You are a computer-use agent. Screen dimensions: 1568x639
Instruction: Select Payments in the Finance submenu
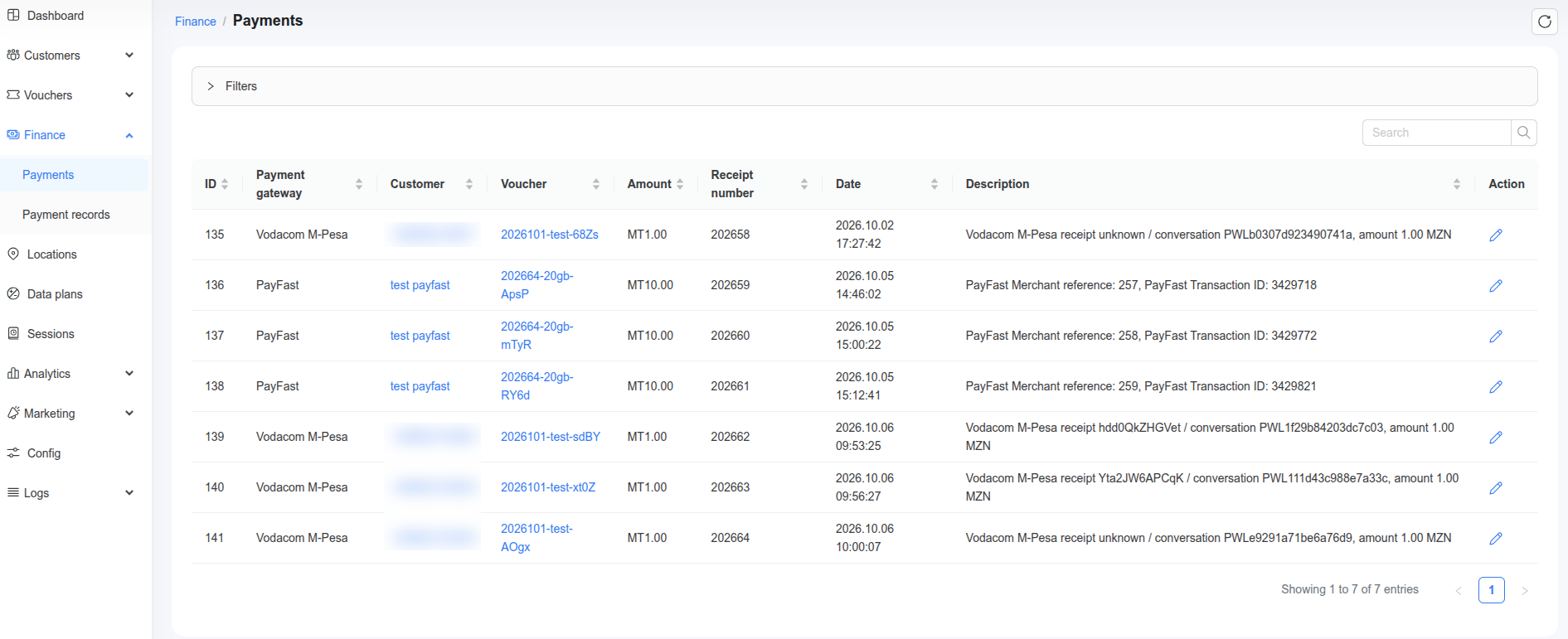[x=48, y=175]
